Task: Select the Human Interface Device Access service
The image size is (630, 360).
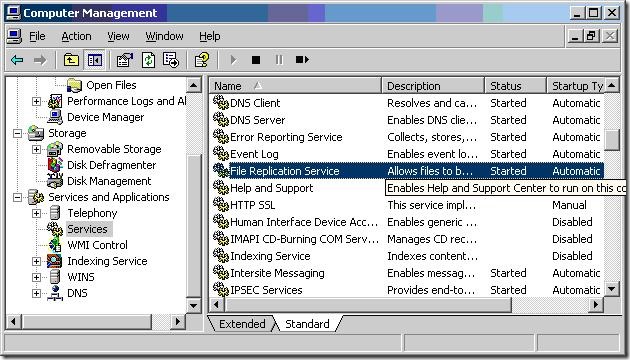Action: click(x=304, y=222)
